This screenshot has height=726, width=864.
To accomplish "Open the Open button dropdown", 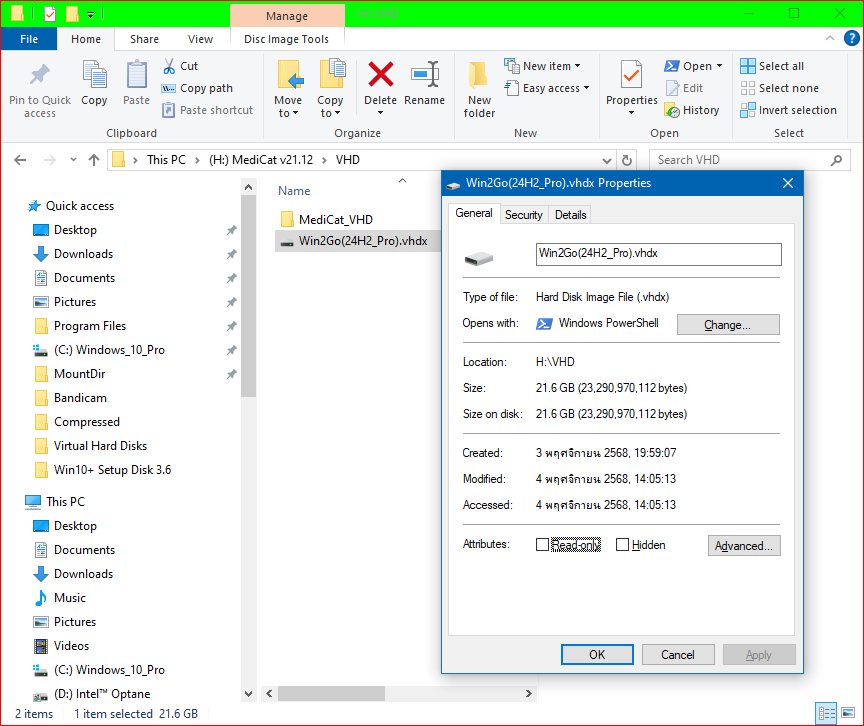I will (720, 66).
